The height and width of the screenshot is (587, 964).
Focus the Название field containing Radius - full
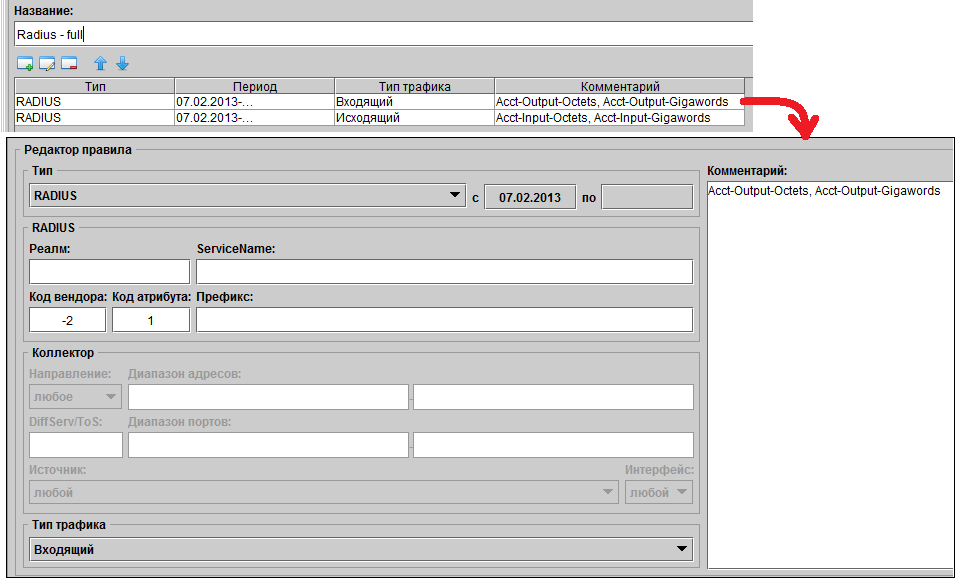384,34
